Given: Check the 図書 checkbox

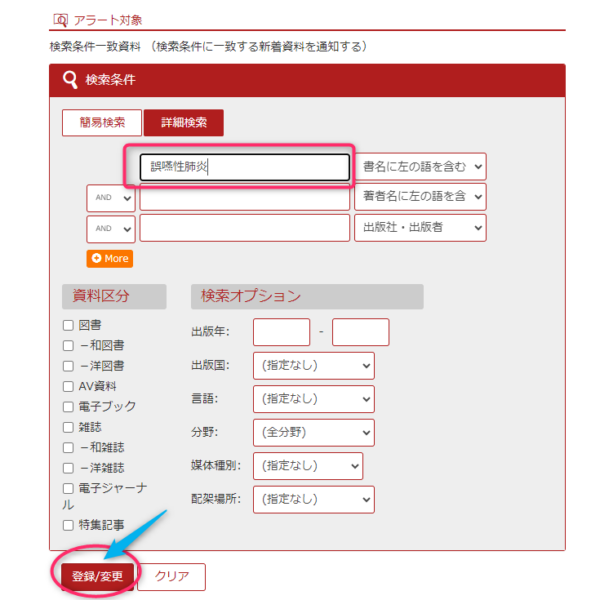Looking at the screenshot, I should coord(68,325).
